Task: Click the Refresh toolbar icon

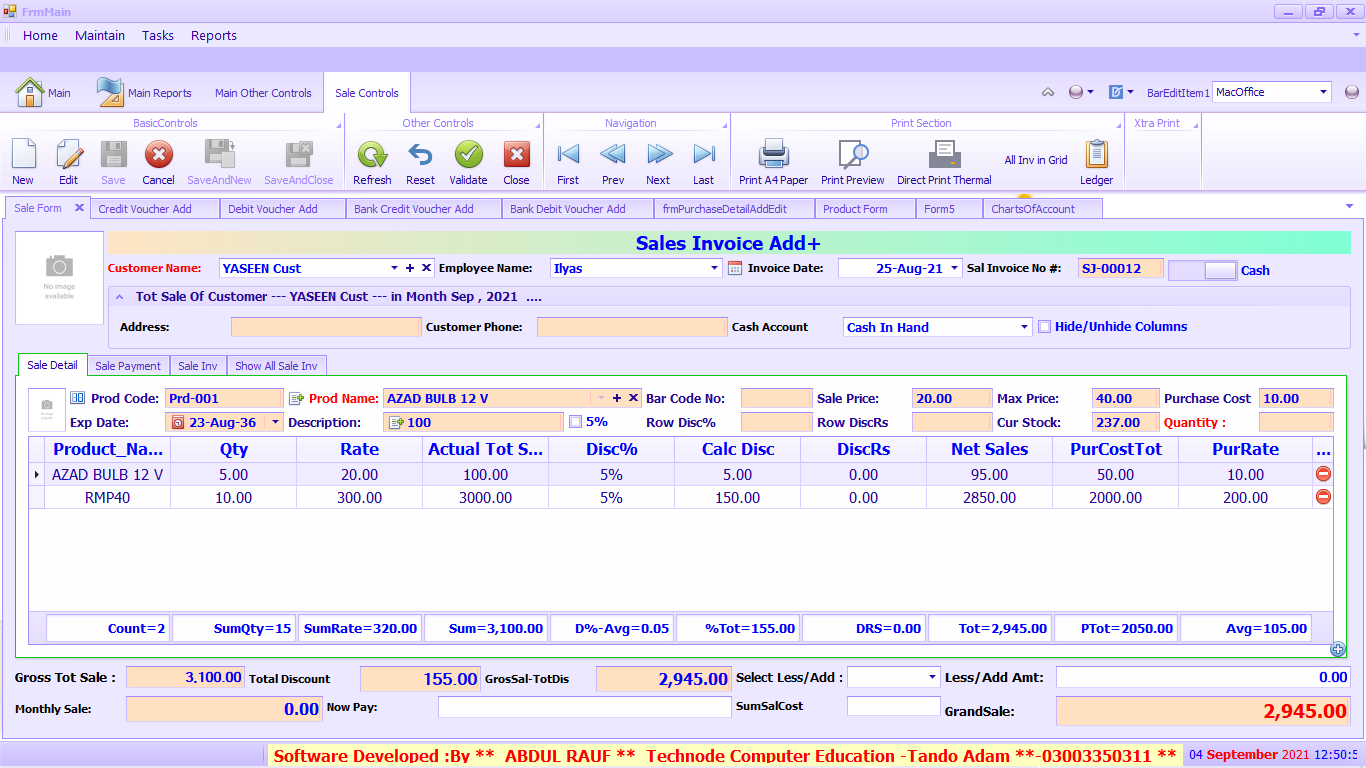Action: click(x=372, y=154)
